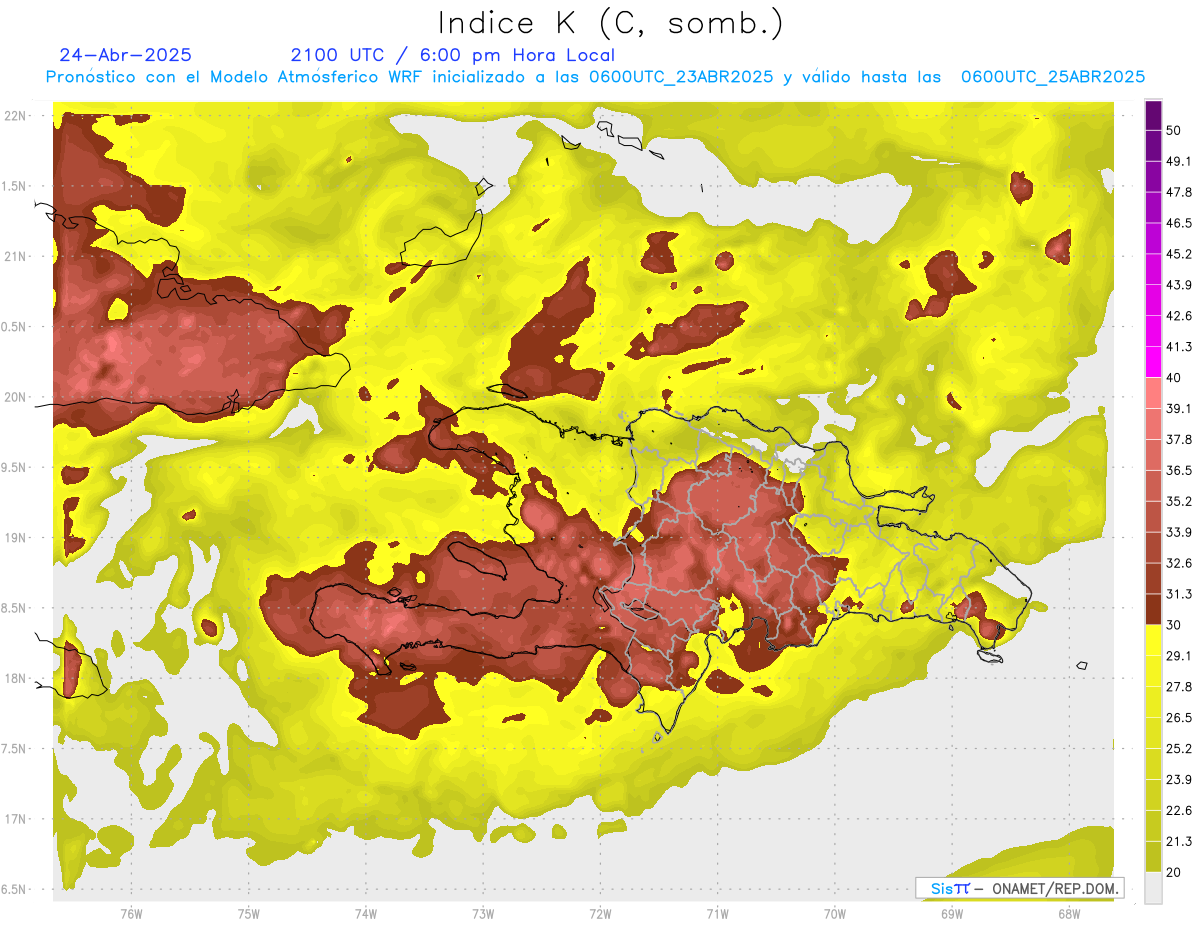Click the colorbar value "40"
Screen dimensions: 1200x927
[x=1174, y=378]
